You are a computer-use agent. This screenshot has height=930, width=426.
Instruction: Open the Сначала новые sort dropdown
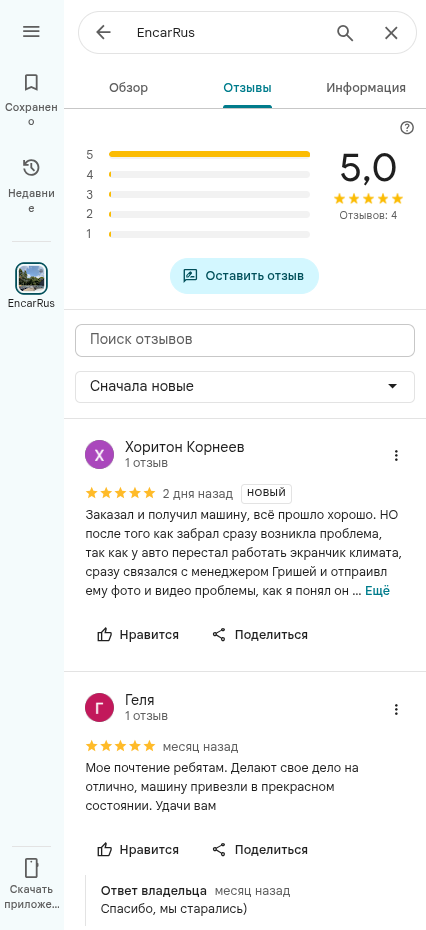coord(245,387)
